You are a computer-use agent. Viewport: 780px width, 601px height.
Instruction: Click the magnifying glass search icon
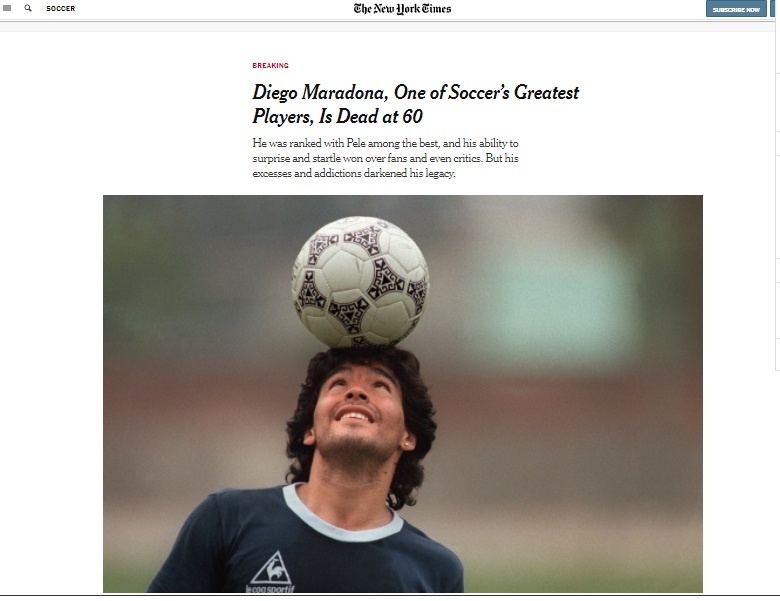coord(28,8)
